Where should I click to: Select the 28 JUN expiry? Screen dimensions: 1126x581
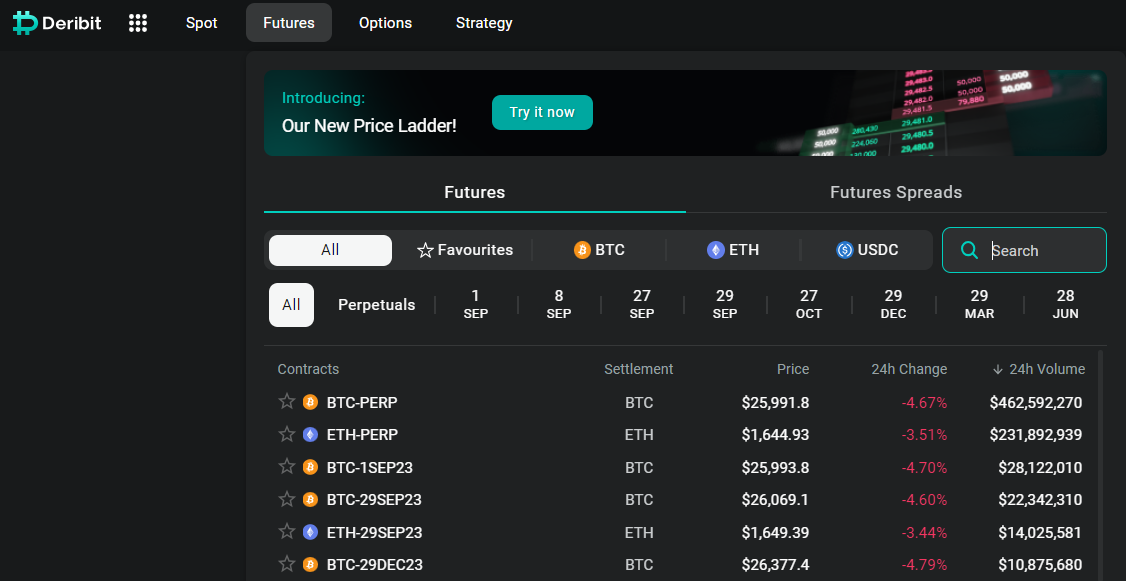pyautogui.click(x=1066, y=305)
